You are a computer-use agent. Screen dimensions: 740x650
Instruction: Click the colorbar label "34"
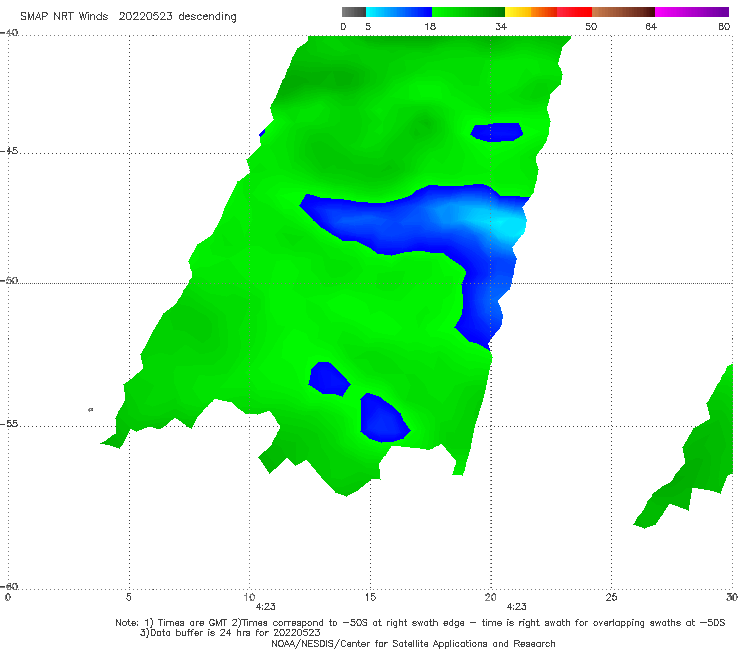[x=501, y=26]
